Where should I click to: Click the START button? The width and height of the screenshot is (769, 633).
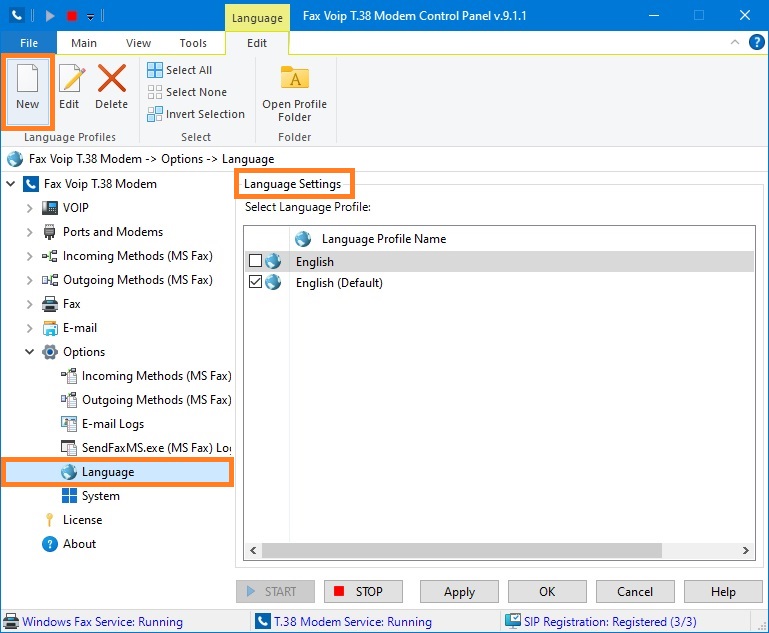coord(275,592)
